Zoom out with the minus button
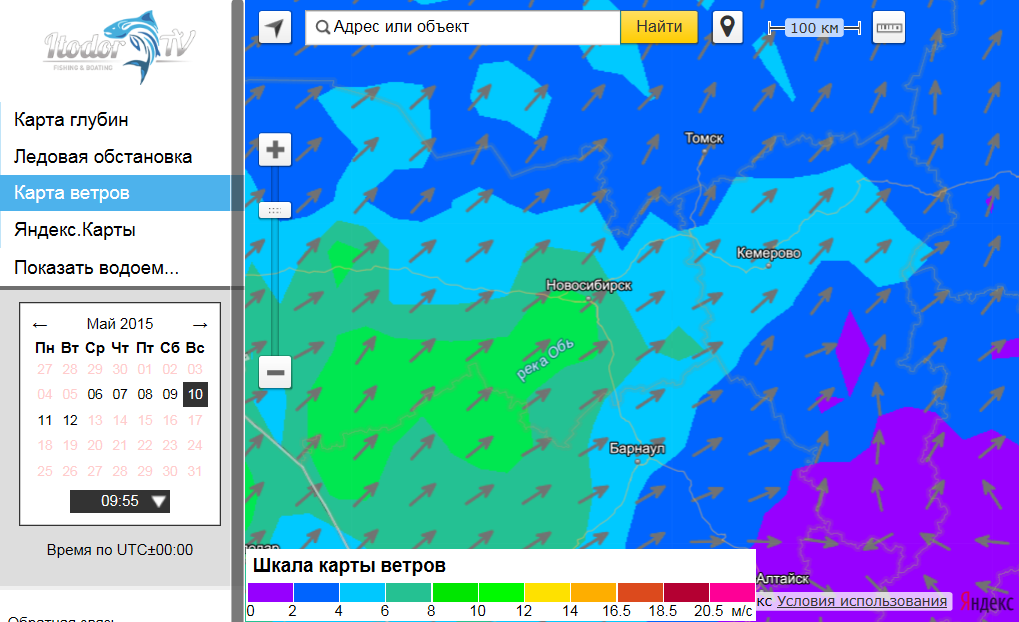This screenshot has height=622, width=1019. [275, 373]
